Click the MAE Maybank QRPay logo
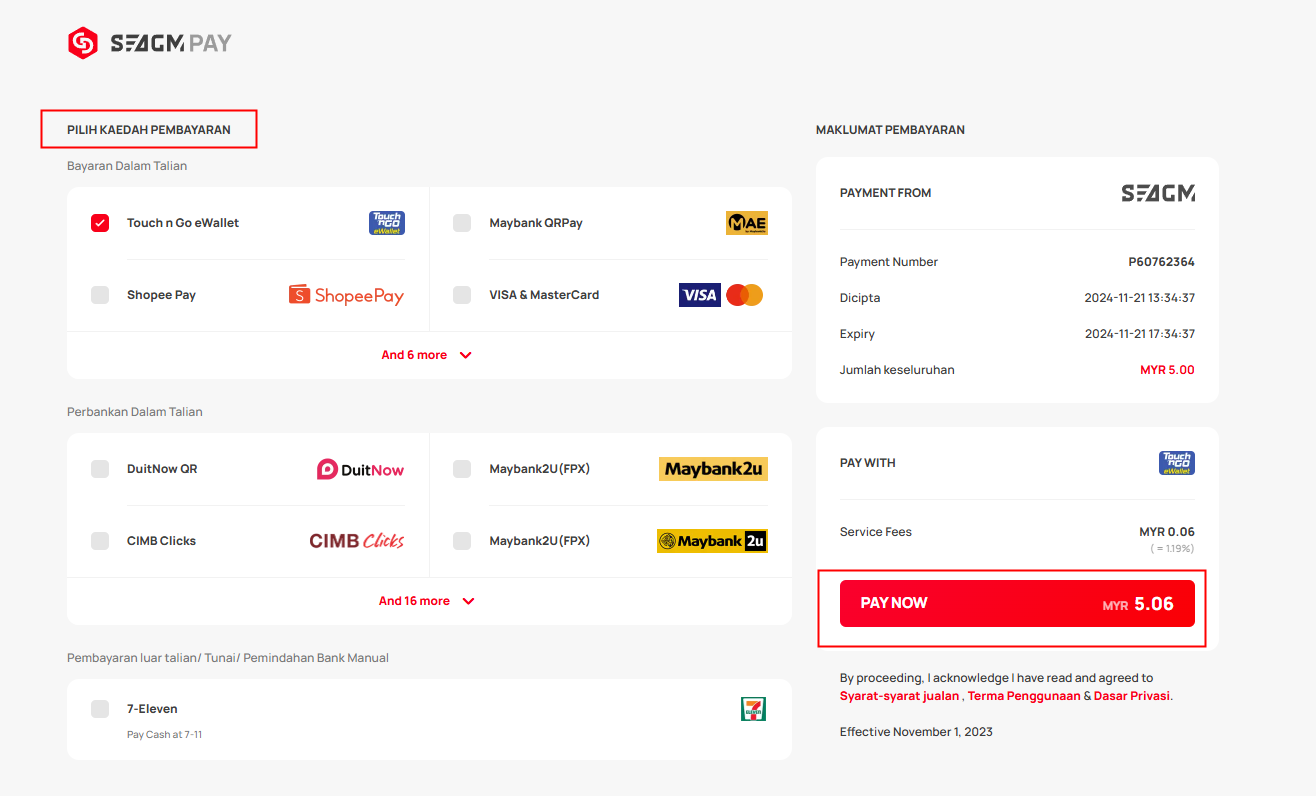 [746, 223]
